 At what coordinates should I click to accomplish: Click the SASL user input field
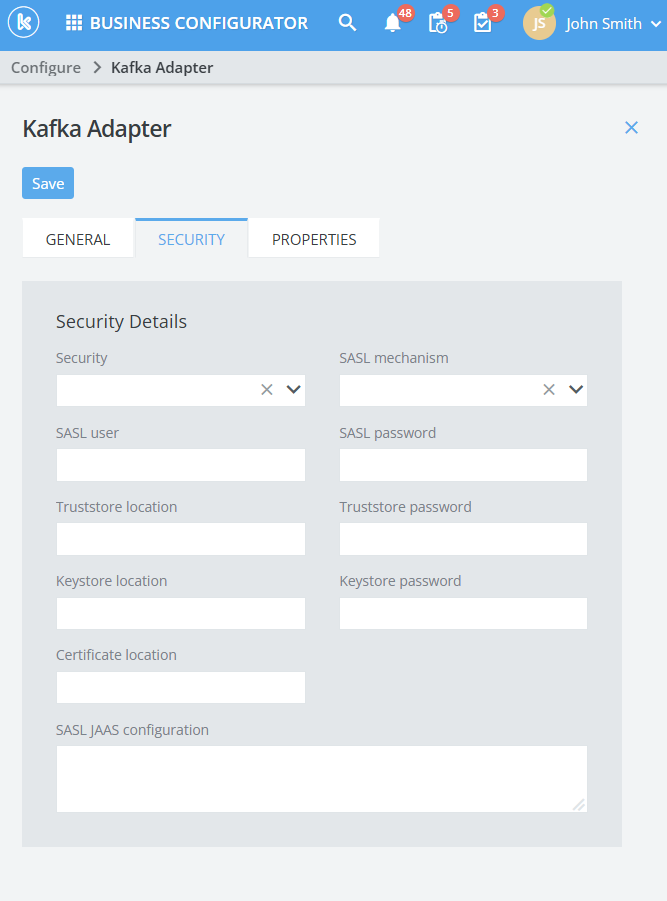coord(180,465)
